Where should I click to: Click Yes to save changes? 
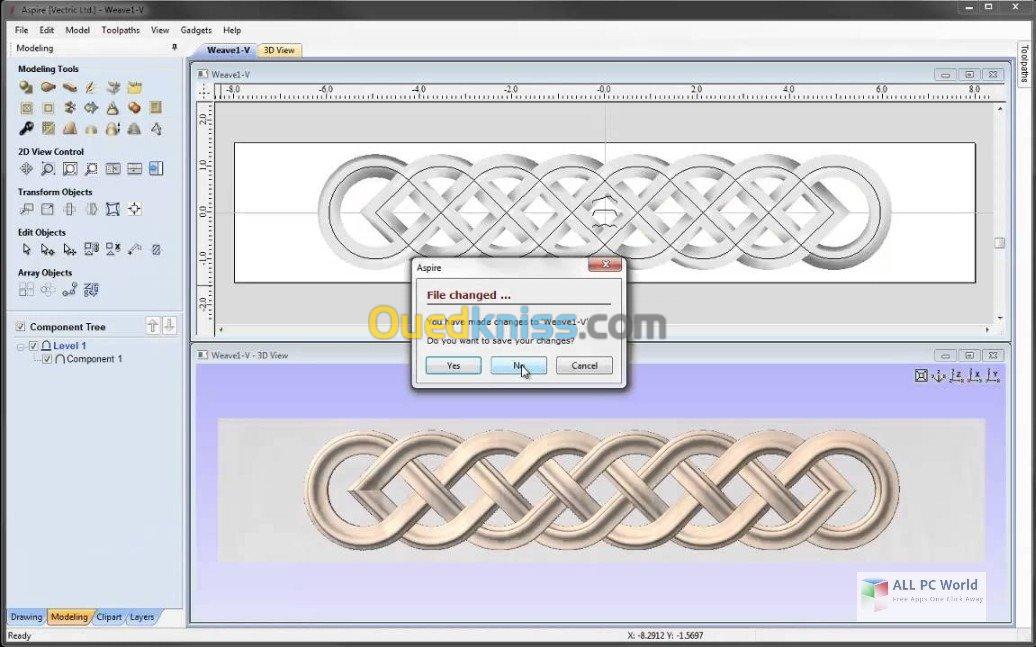453,365
